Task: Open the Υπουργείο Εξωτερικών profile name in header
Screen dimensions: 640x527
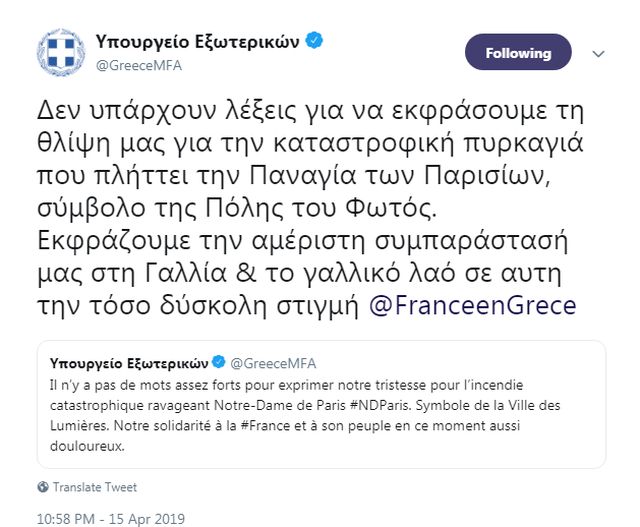Action: click(199, 41)
